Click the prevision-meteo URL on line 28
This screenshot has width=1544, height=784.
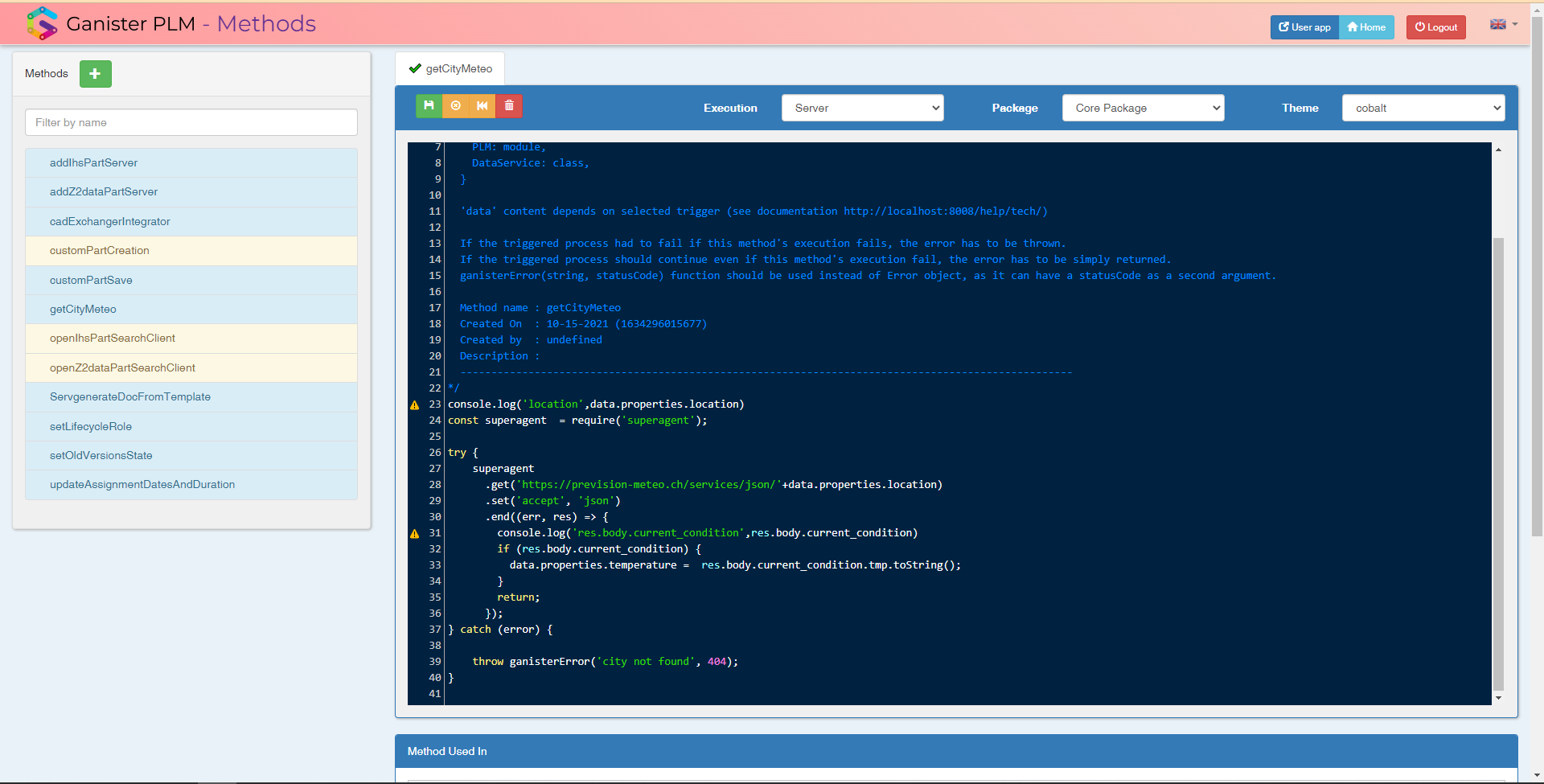click(648, 485)
